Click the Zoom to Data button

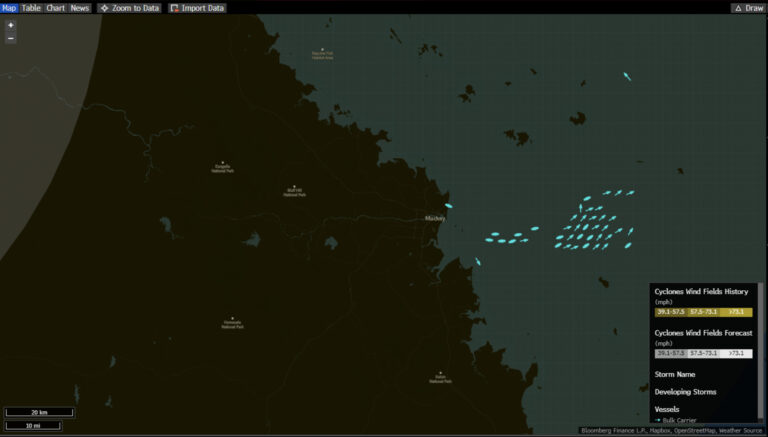[129, 7]
